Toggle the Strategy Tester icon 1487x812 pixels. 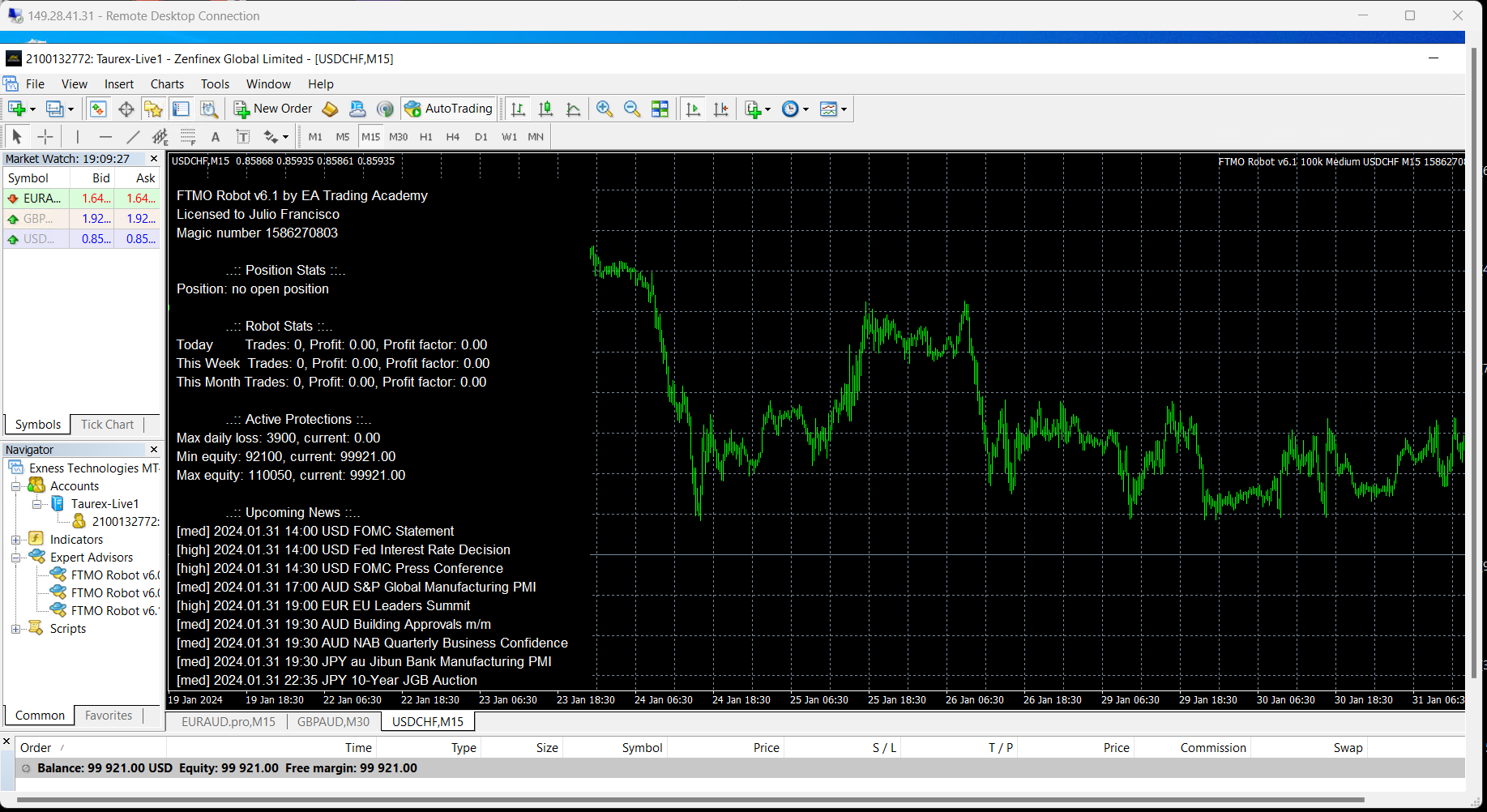(209, 109)
